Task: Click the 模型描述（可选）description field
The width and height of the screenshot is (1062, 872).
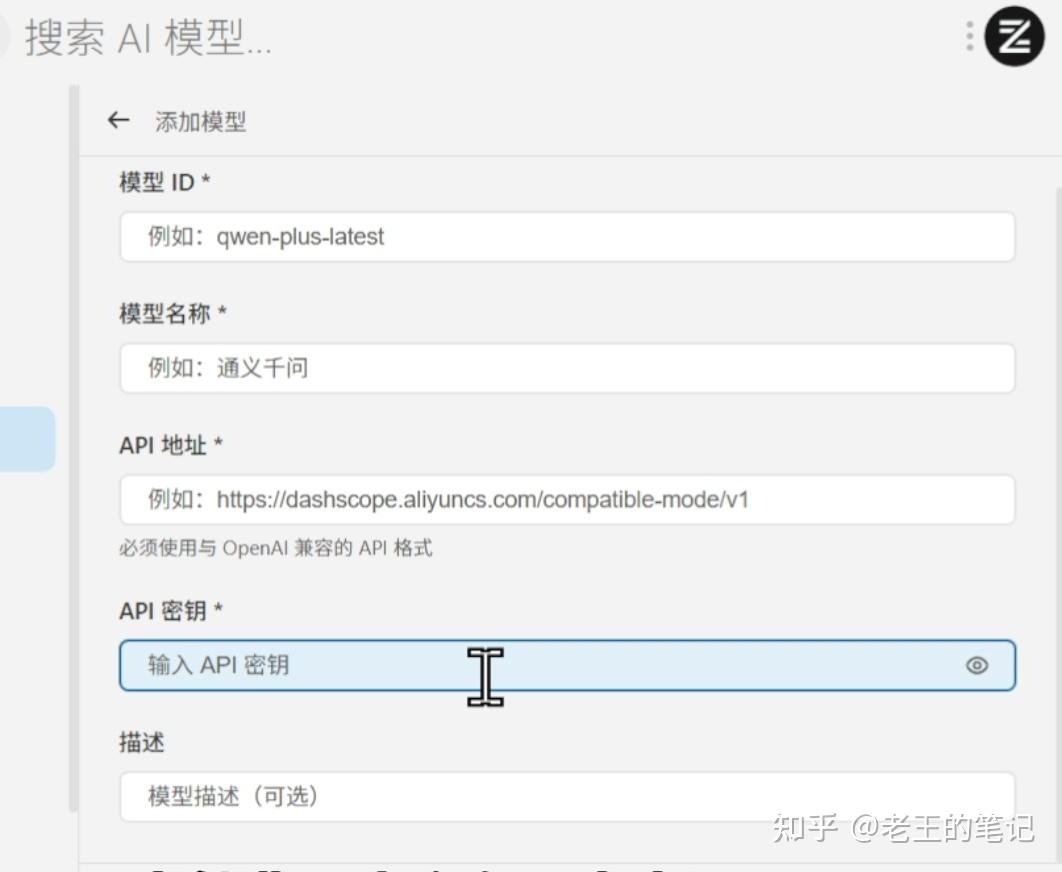Action: tap(568, 796)
